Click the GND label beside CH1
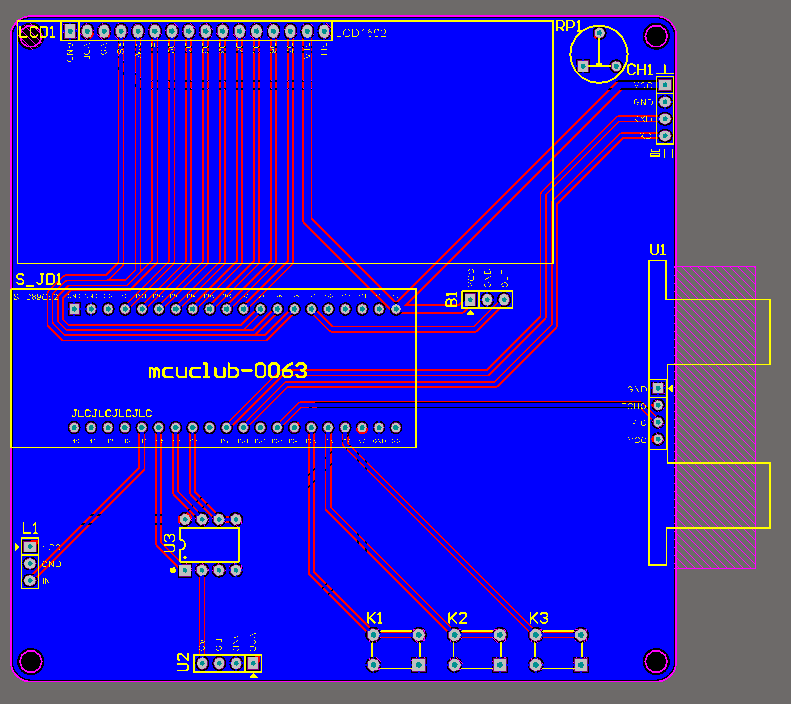 [643, 102]
